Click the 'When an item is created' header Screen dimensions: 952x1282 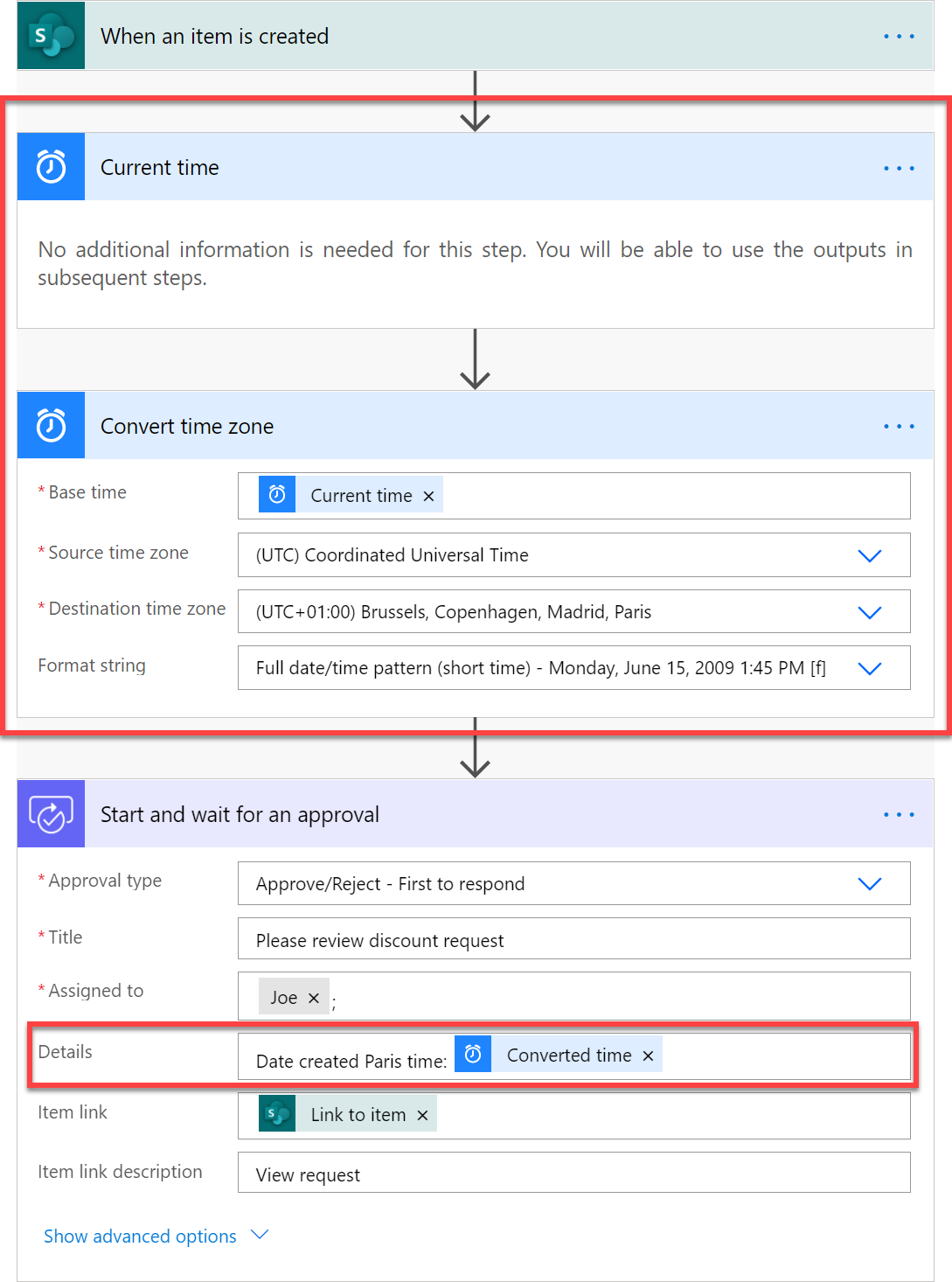(x=475, y=36)
